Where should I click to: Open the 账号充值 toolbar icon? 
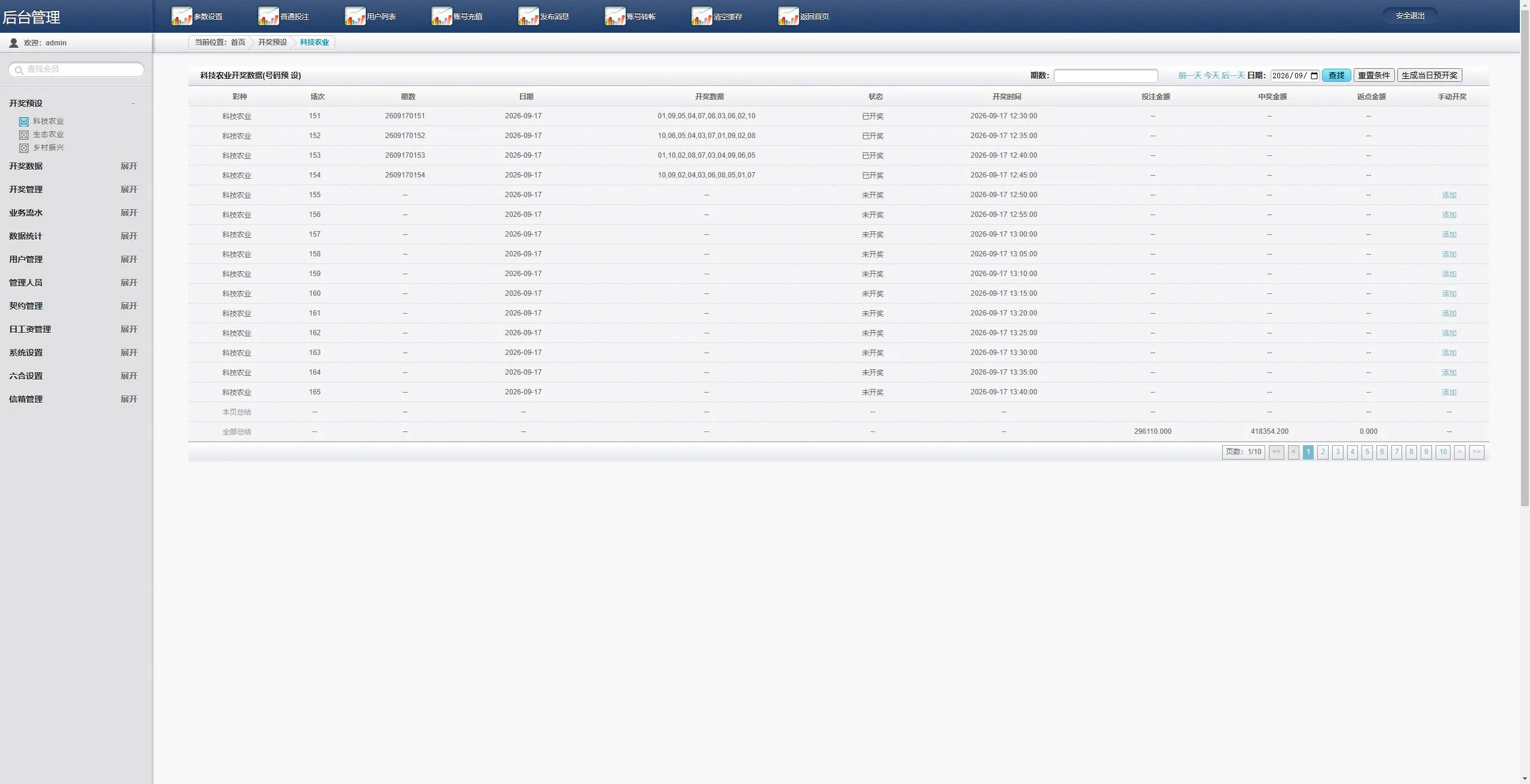pos(442,16)
